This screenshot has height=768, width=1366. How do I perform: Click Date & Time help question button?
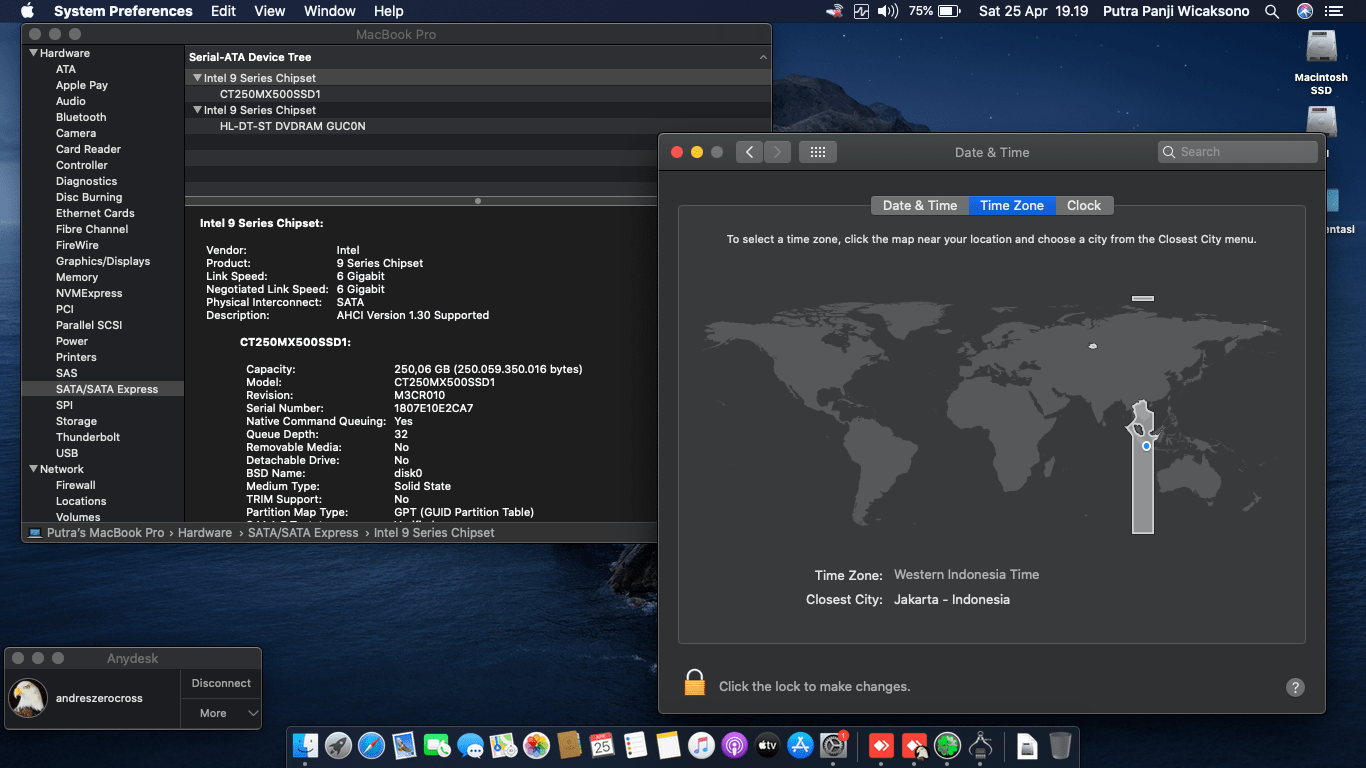click(x=1295, y=687)
